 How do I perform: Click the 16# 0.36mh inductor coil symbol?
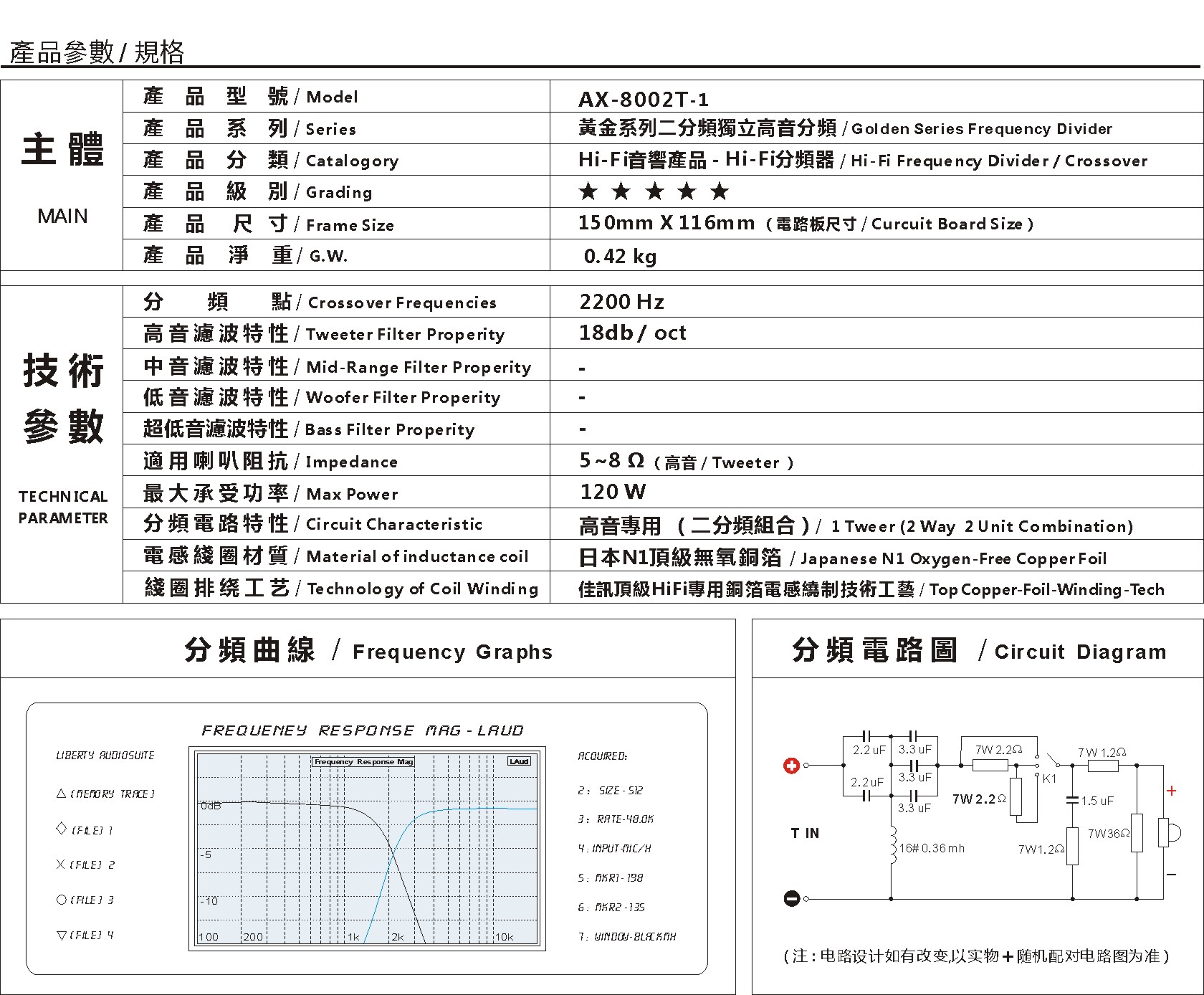click(892, 845)
